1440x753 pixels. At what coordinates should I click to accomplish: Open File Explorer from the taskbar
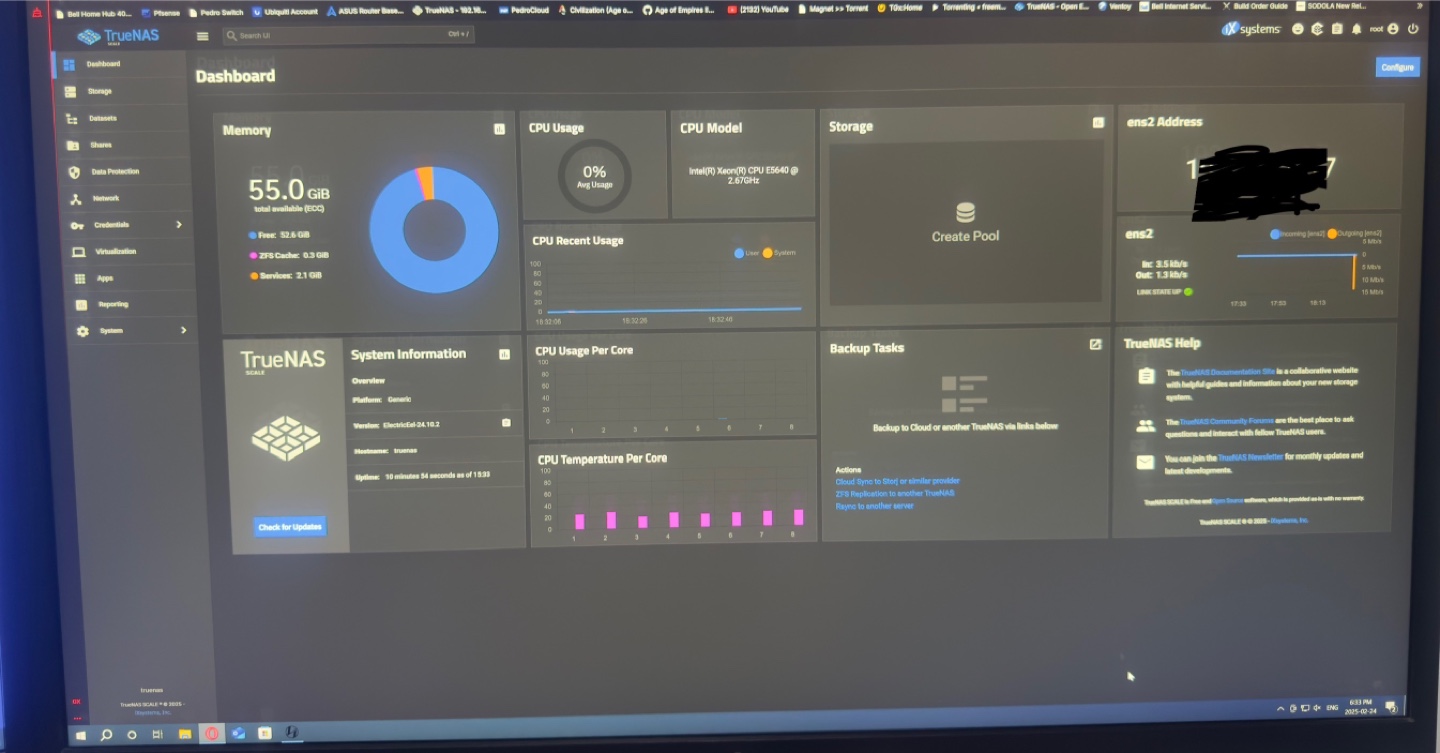click(x=184, y=734)
